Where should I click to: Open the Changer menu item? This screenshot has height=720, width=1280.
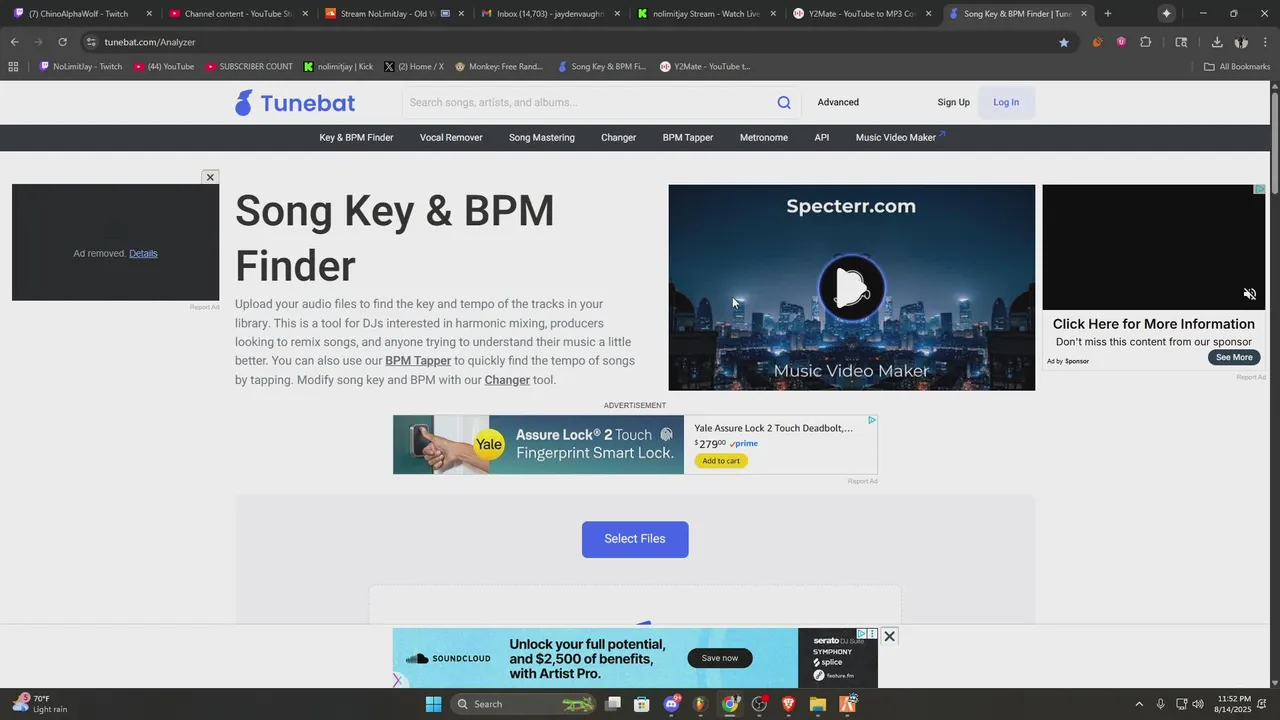618,138
